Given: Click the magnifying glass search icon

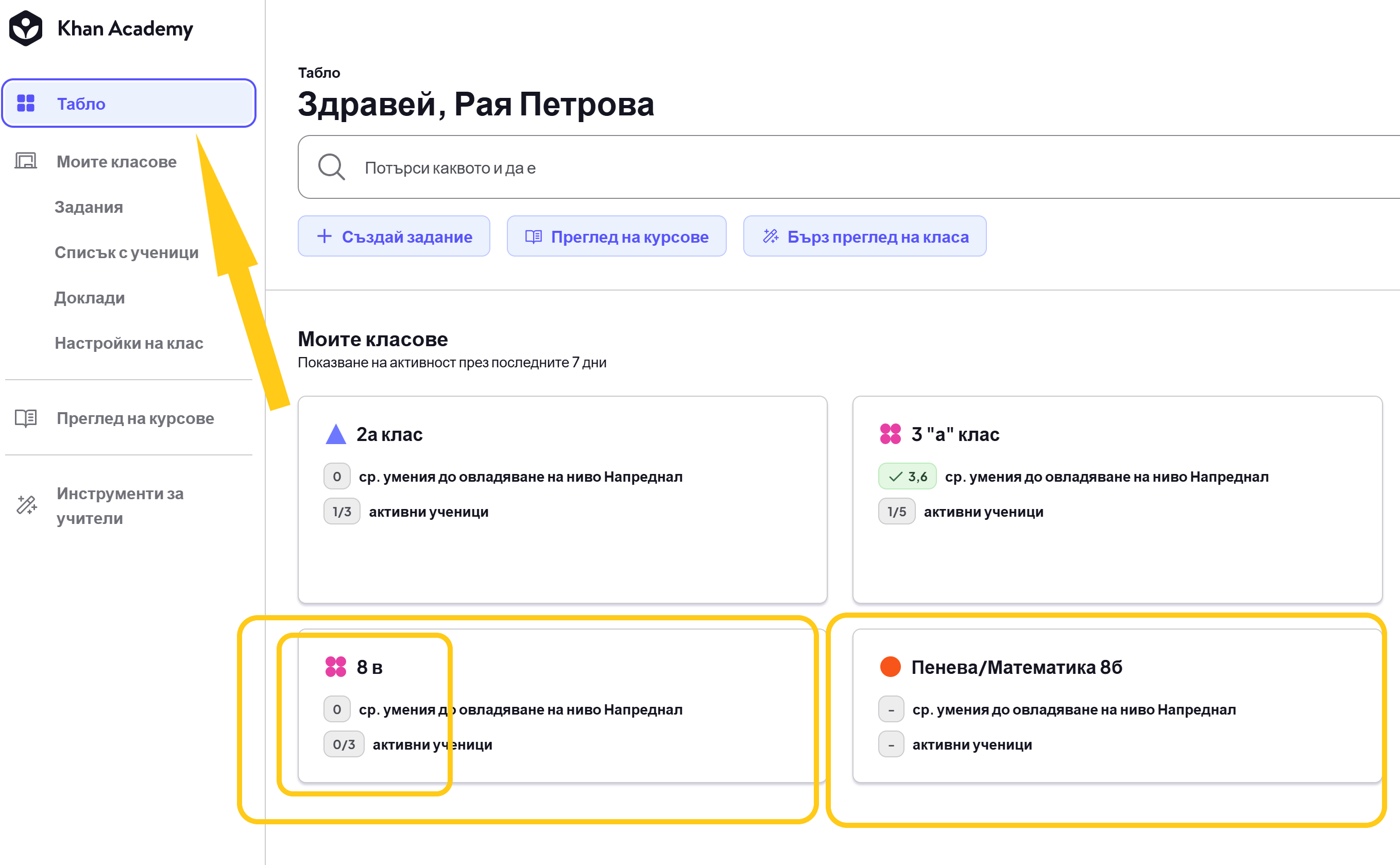Looking at the screenshot, I should 332,167.
